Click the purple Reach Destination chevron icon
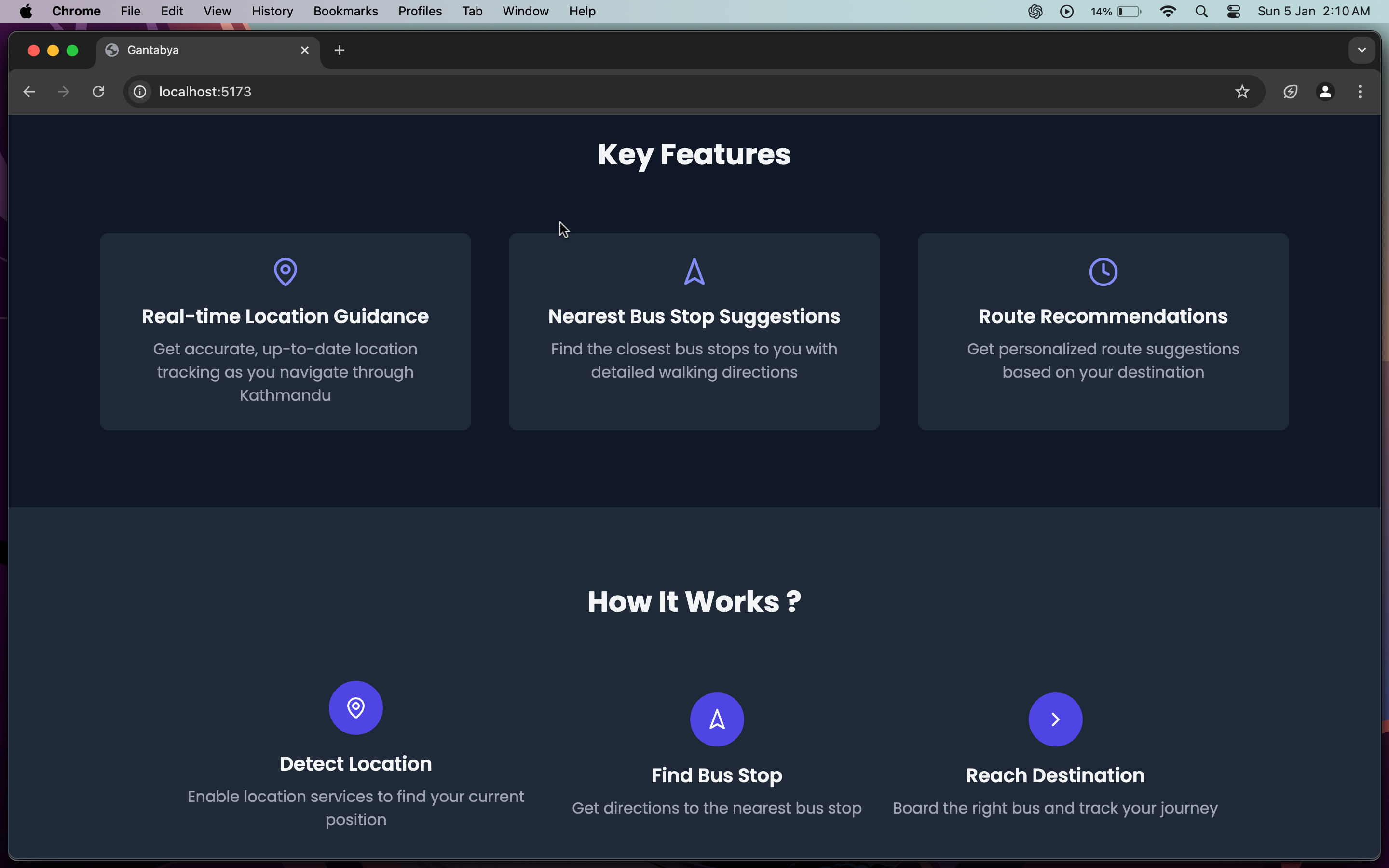The height and width of the screenshot is (868, 1389). click(x=1055, y=719)
